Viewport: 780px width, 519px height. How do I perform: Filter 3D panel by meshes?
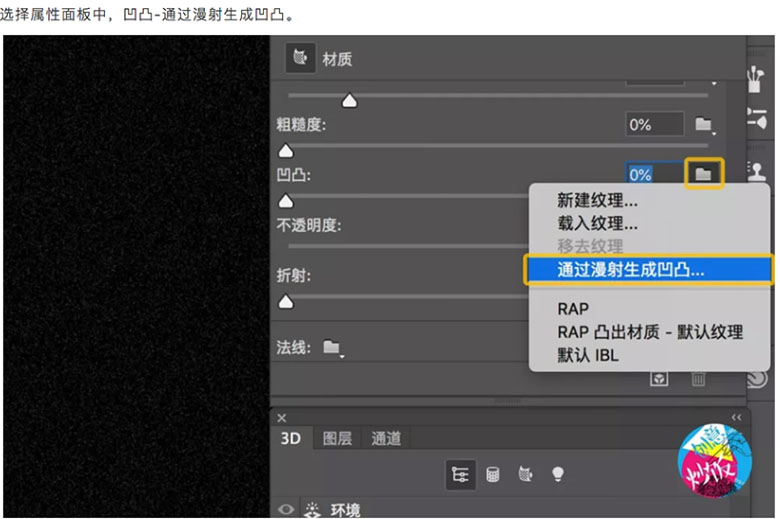[493, 474]
